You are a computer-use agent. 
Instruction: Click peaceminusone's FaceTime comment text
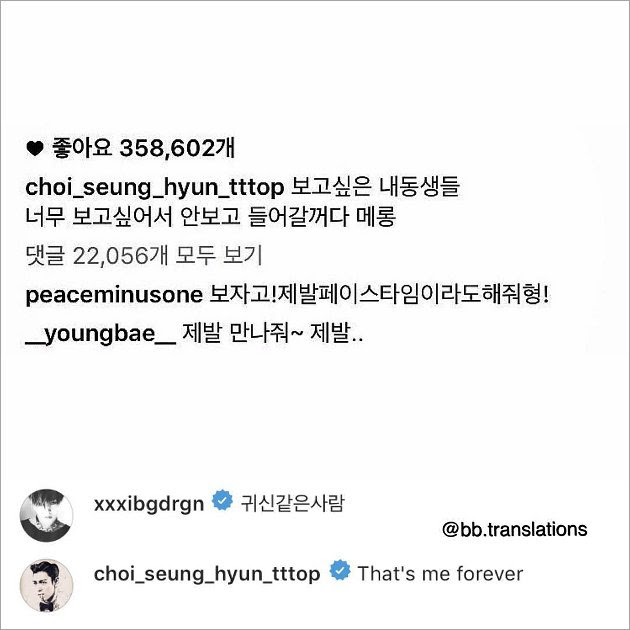(379, 295)
